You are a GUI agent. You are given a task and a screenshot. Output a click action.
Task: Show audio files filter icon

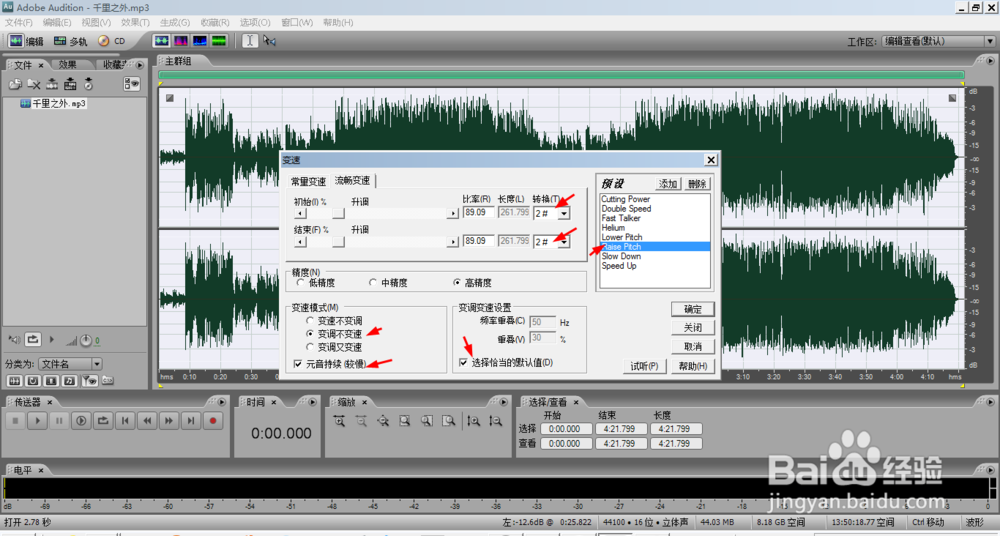14,380
